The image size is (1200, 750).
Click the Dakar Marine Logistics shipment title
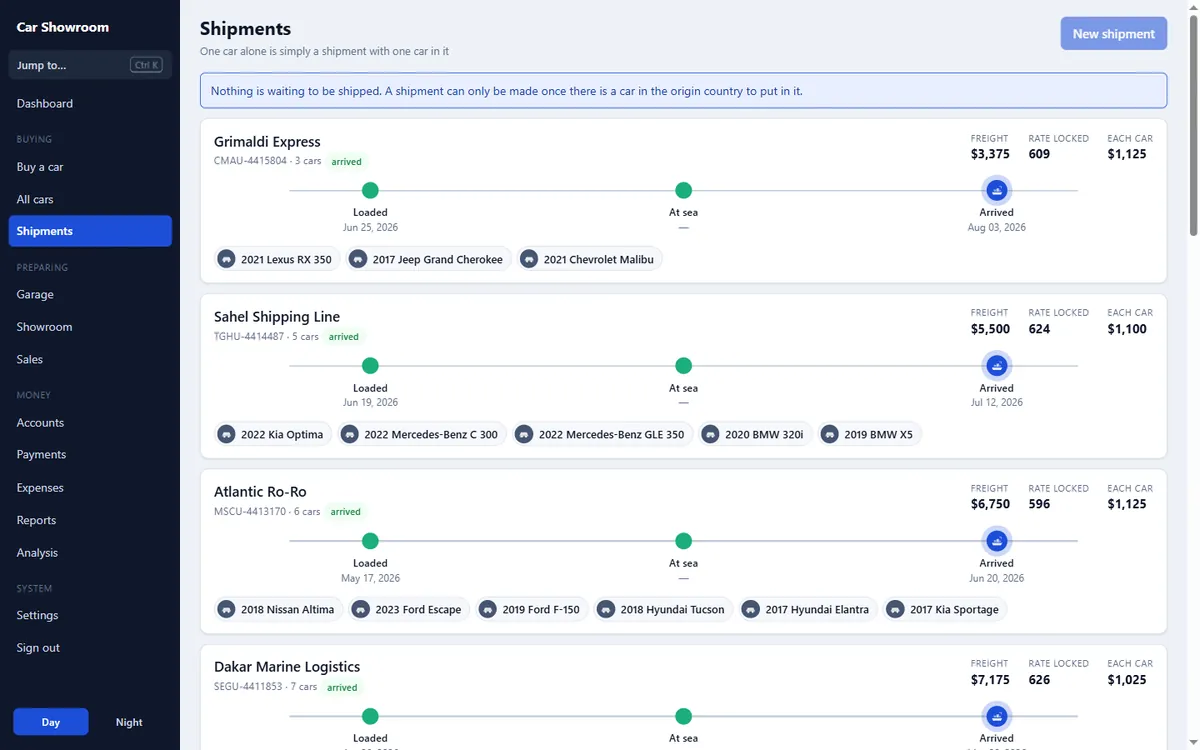click(287, 667)
